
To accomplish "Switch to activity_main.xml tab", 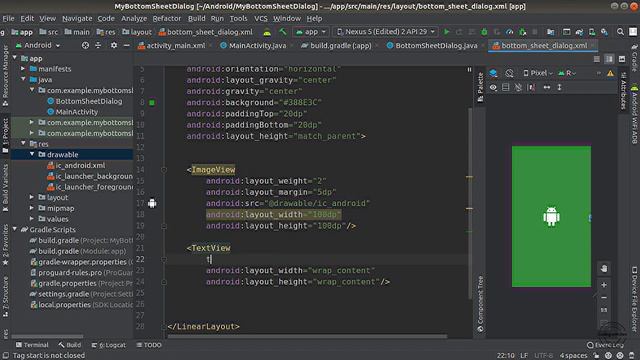I will (x=171, y=46).
